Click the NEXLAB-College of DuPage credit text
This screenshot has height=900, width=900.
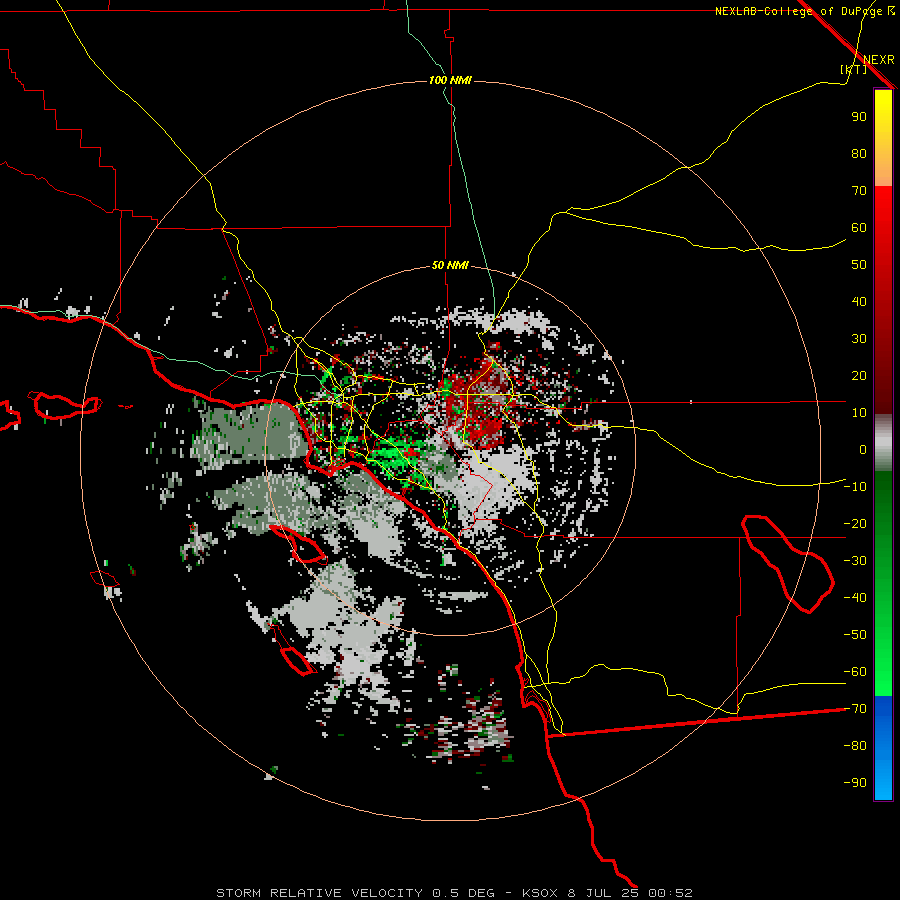pos(800,11)
